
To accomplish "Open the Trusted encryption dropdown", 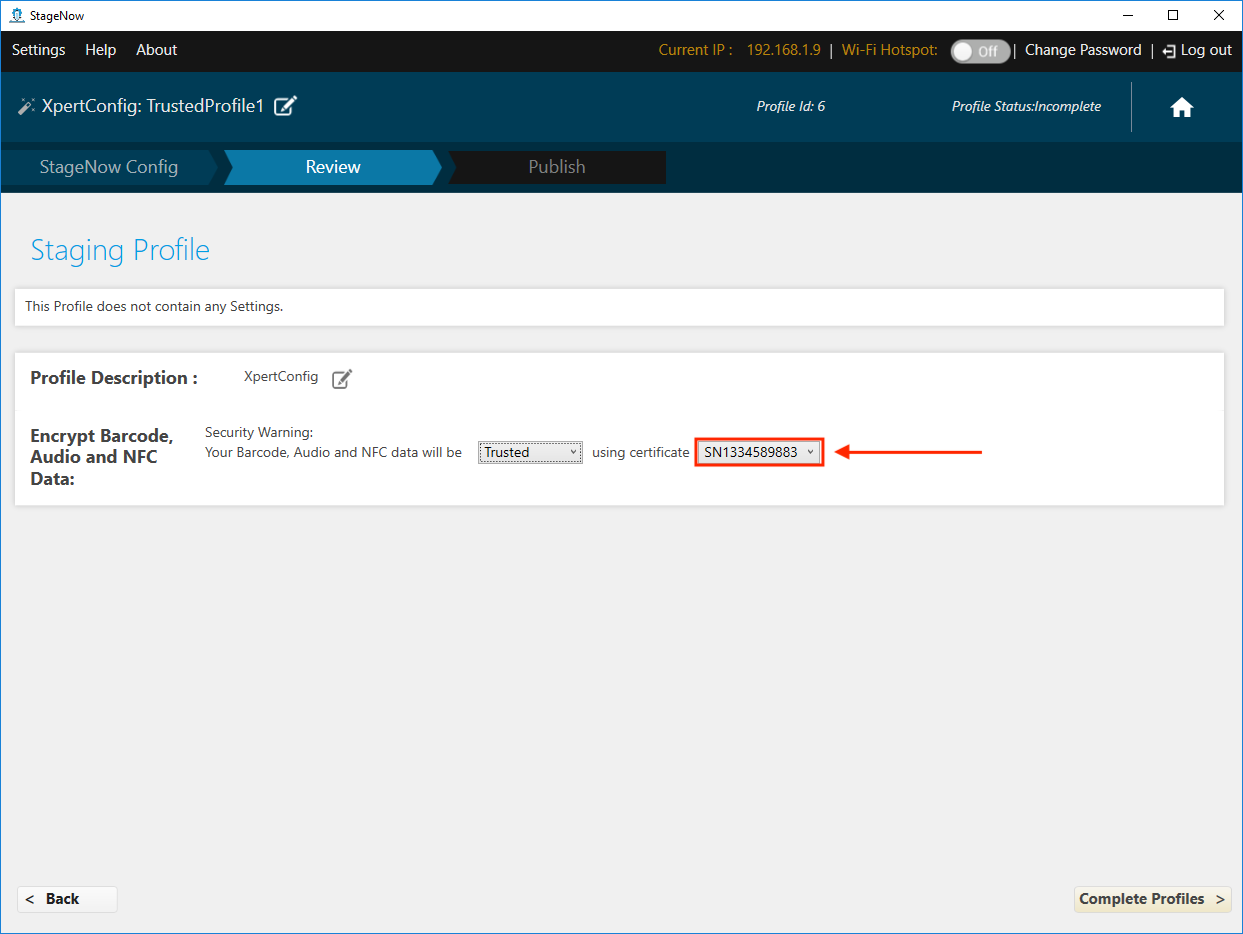I will [530, 453].
